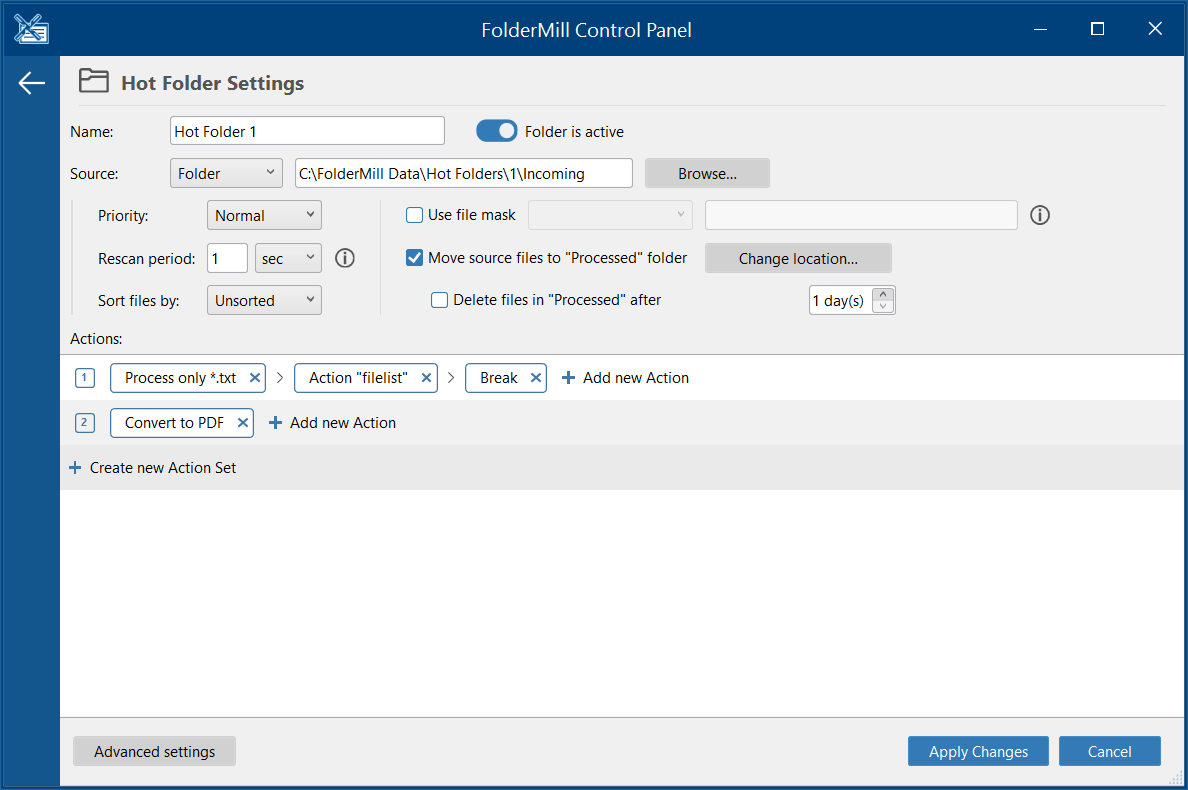Viewport: 1188px width, 790px height.
Task: Check "Delete files in Processed after"
Action: click(439, 299)
